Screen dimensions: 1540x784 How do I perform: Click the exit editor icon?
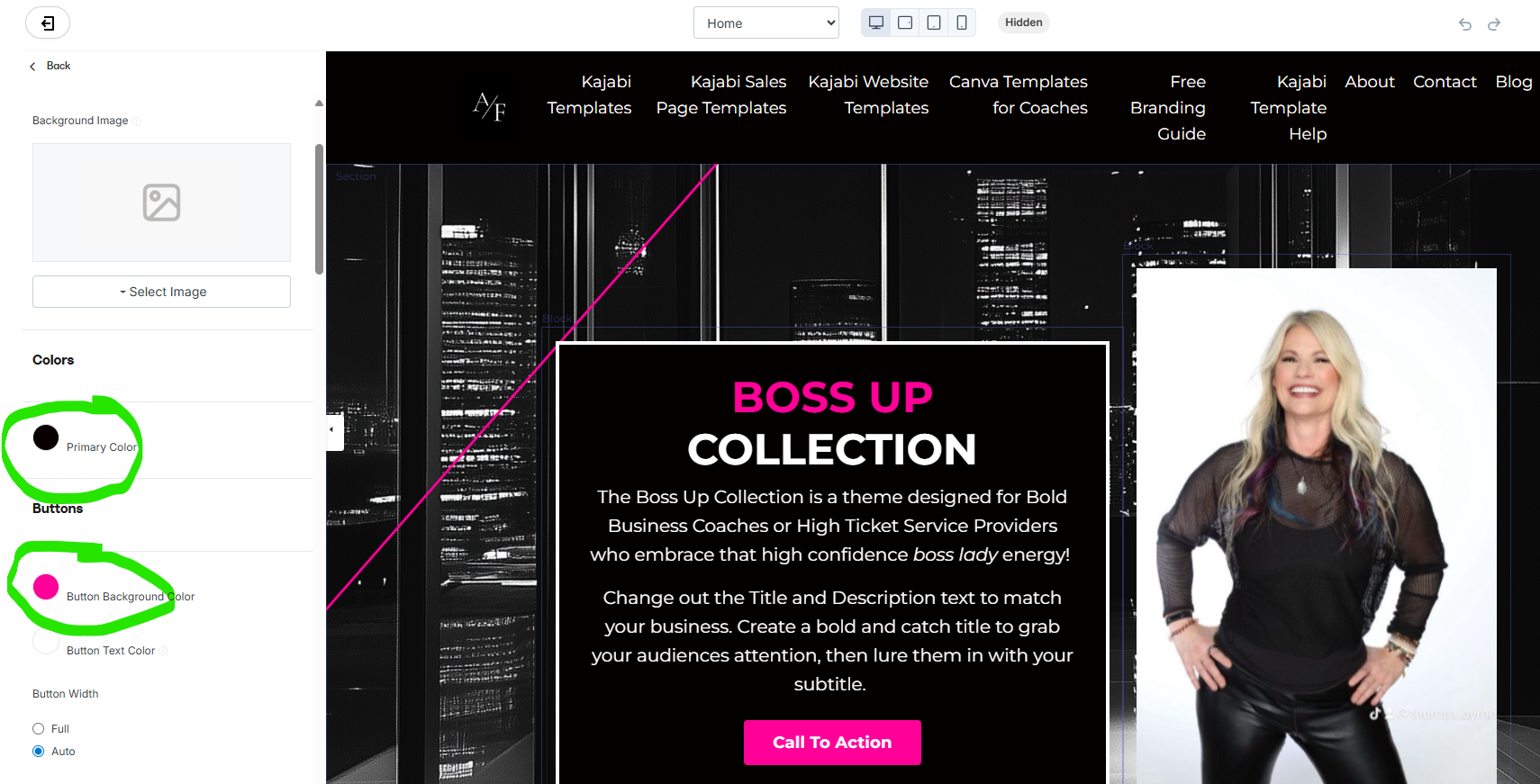(48, 23)
